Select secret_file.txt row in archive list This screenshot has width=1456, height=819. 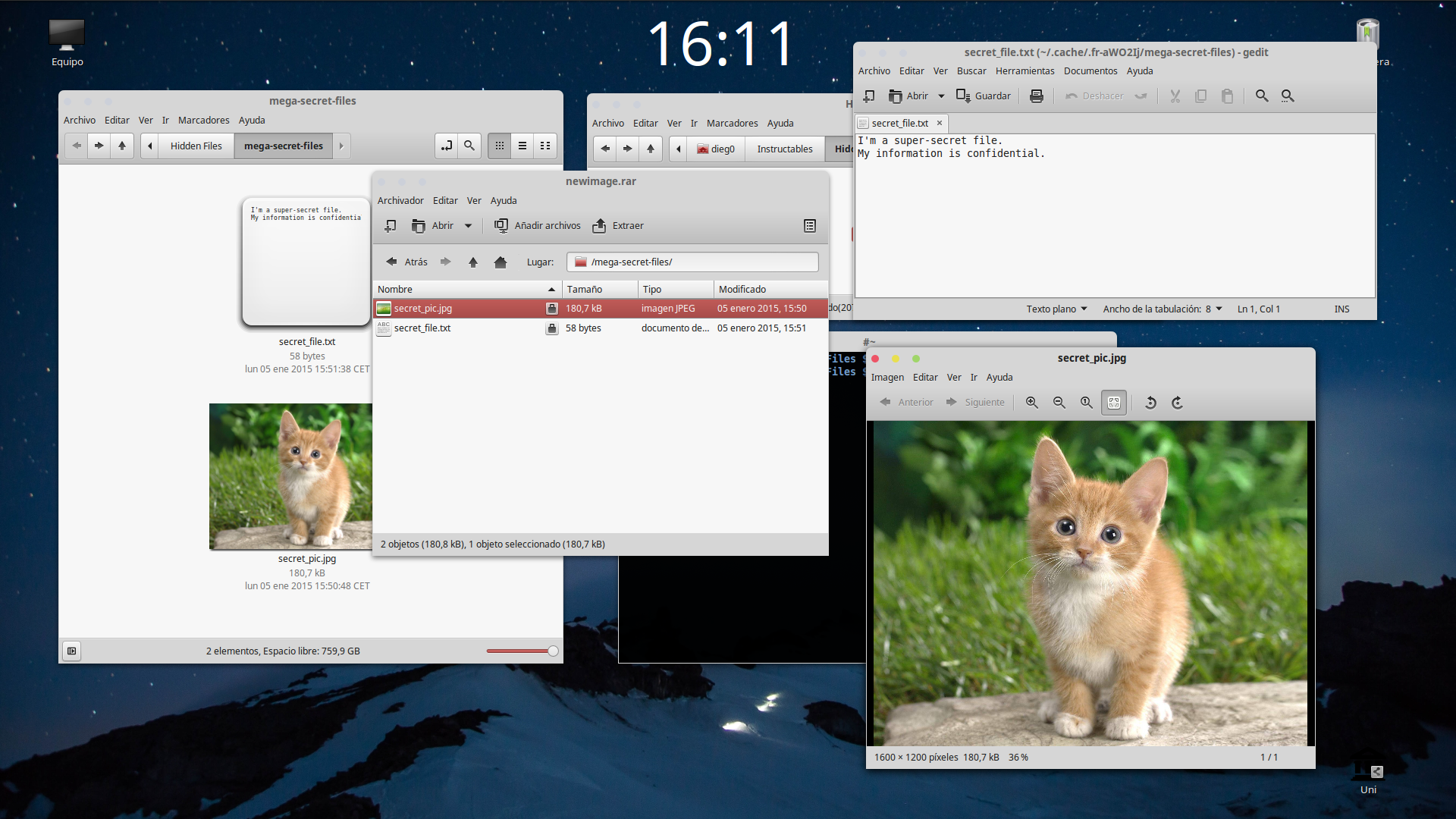coord(600,328)
